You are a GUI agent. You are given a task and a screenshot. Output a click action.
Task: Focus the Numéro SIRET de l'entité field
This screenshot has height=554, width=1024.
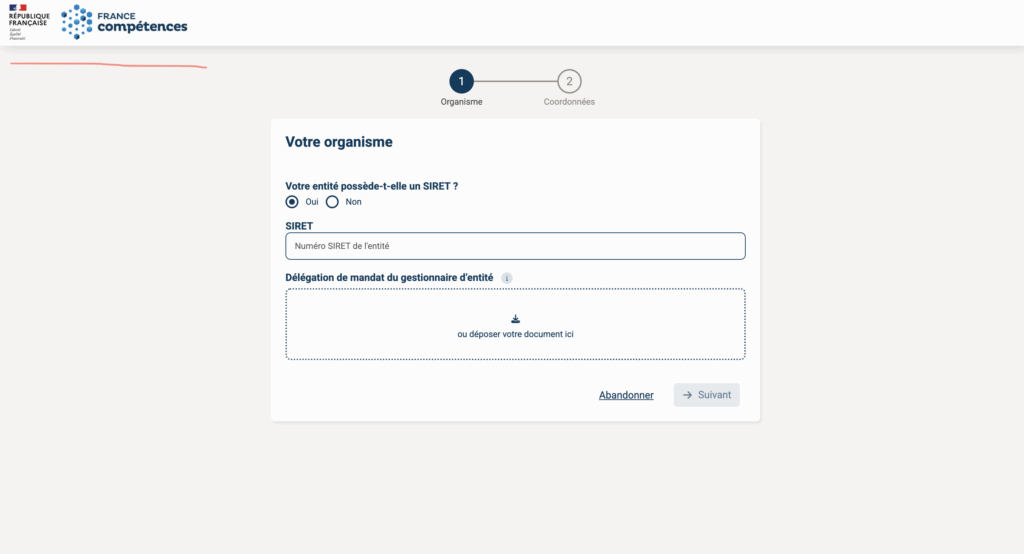(515, 246)
